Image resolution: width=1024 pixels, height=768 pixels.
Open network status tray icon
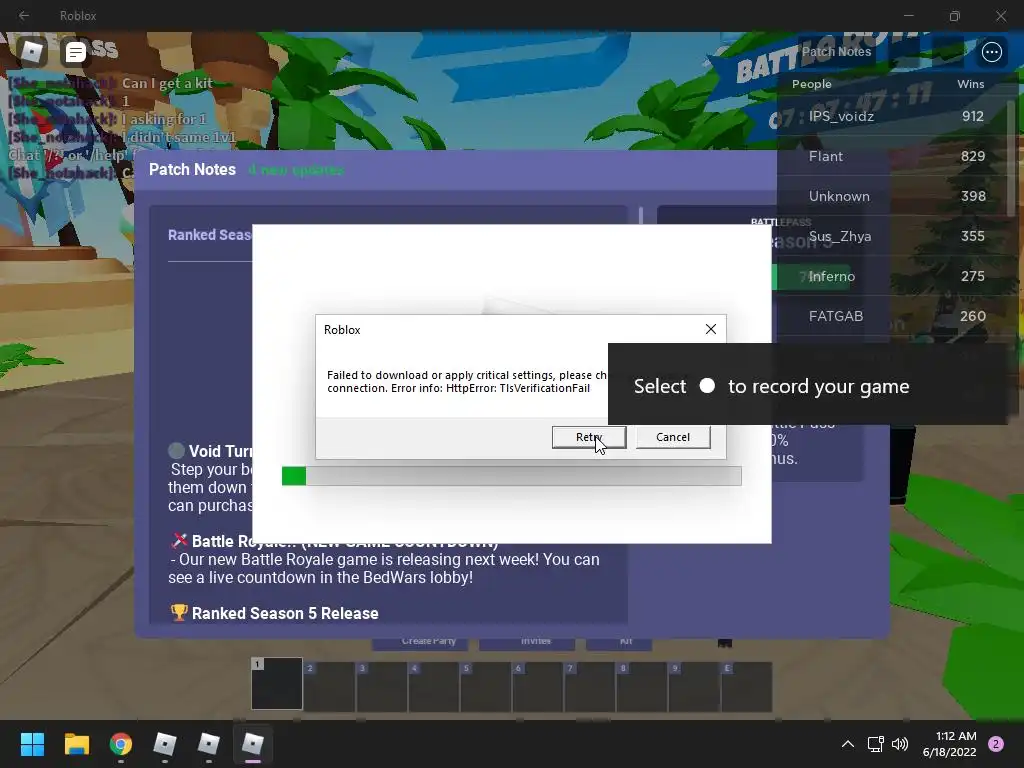tap(875, 744)
